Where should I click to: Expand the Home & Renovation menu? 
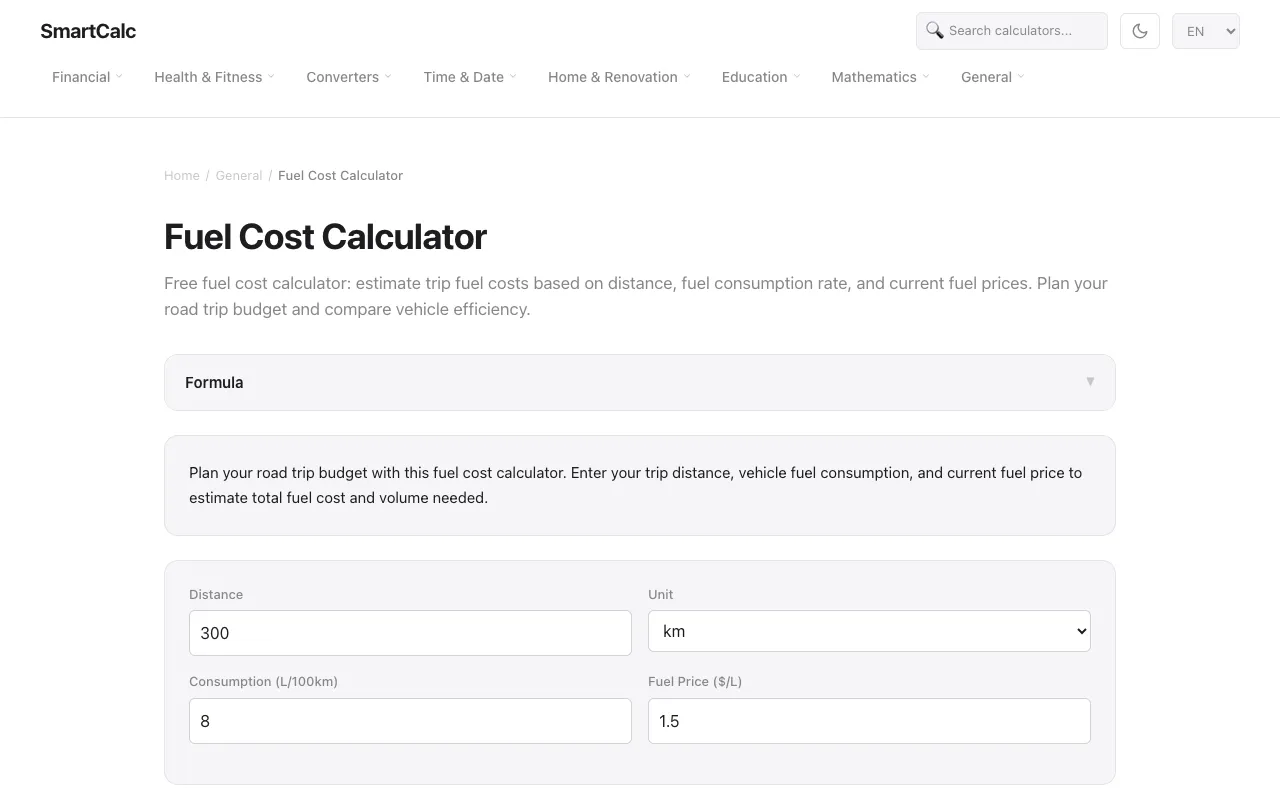[x=619, y=77]
